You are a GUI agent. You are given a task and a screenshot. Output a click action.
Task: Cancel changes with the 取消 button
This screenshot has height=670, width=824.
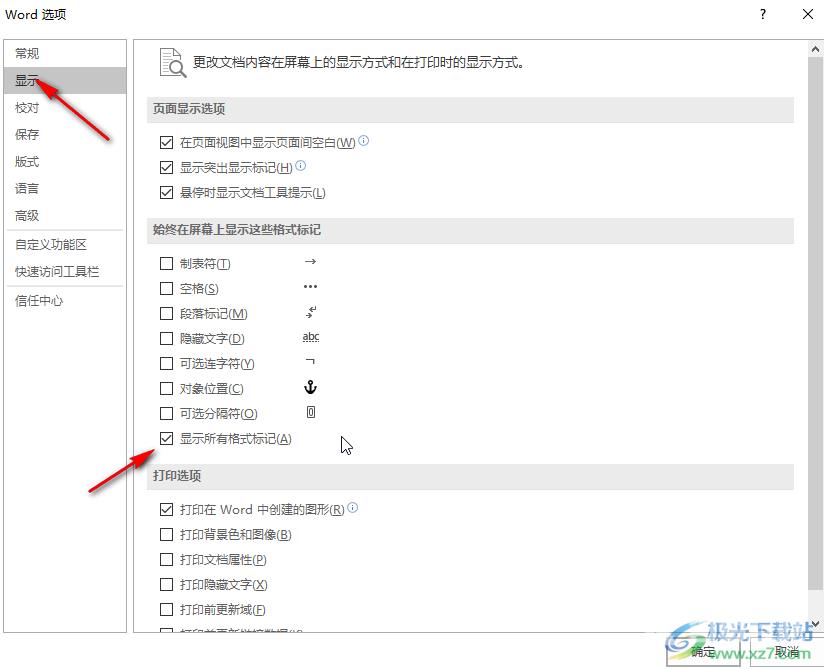click(x=787, y=652)
